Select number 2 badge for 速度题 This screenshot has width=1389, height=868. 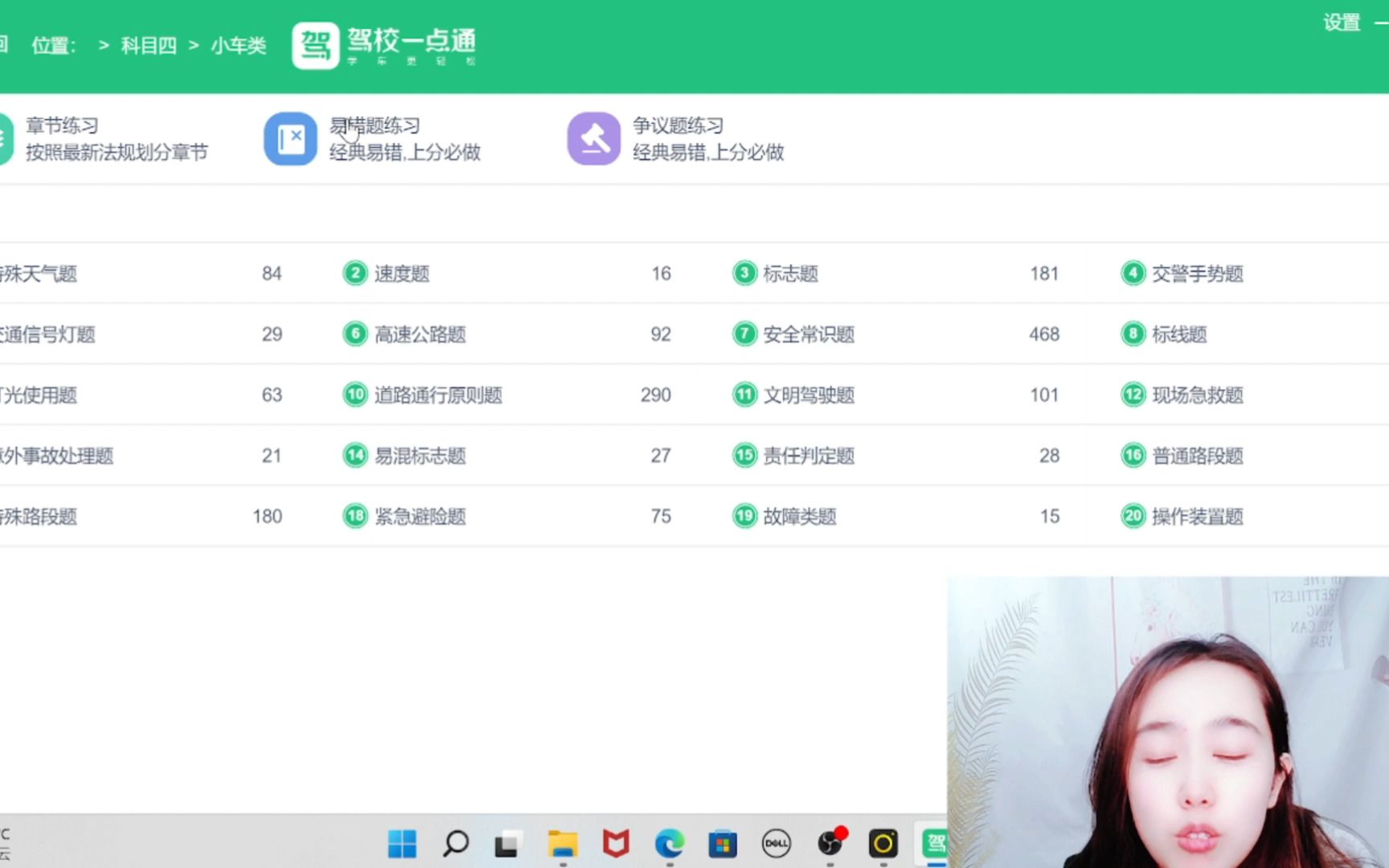point(355,273)
